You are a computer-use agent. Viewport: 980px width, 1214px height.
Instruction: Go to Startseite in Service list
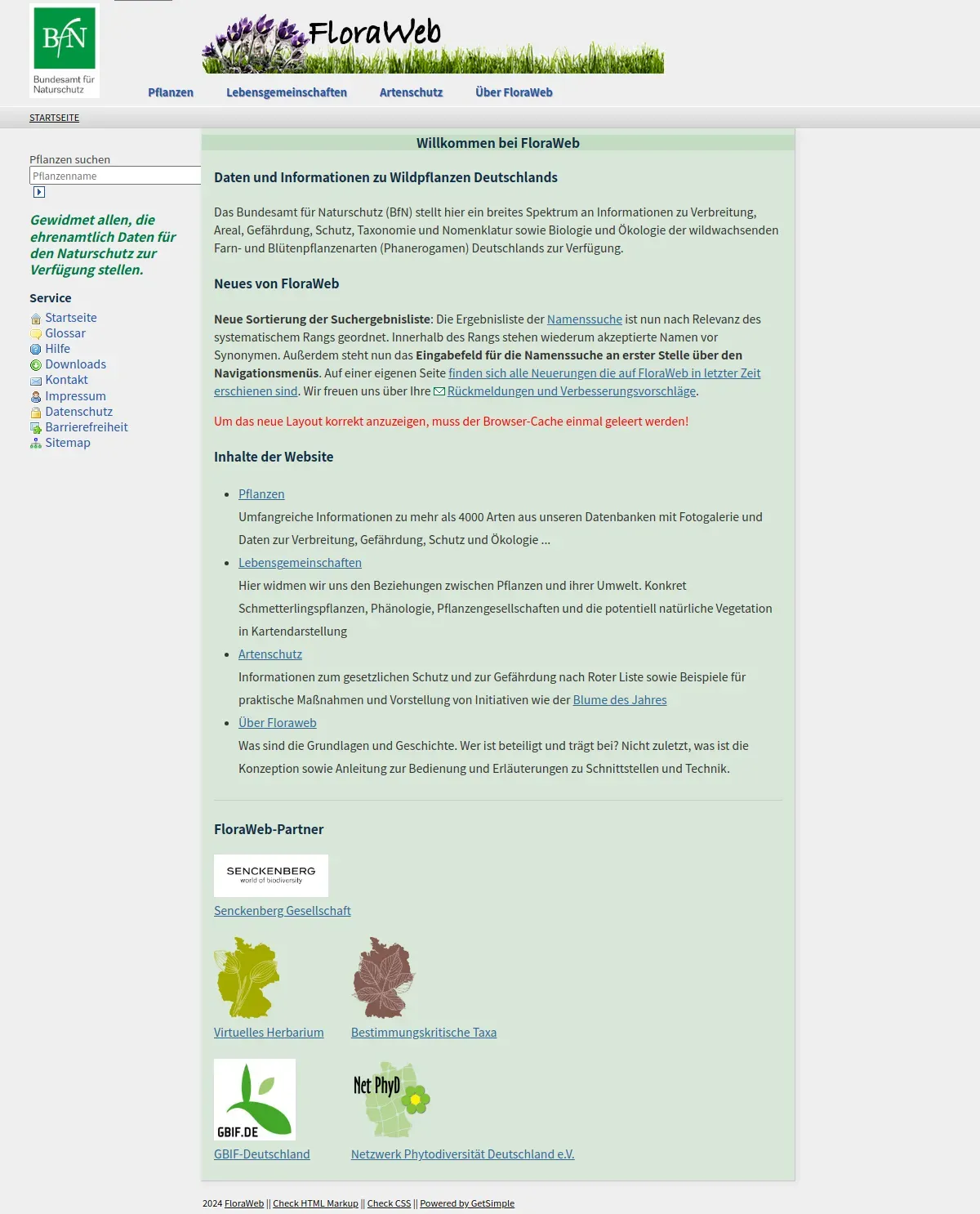coord(71,318)
